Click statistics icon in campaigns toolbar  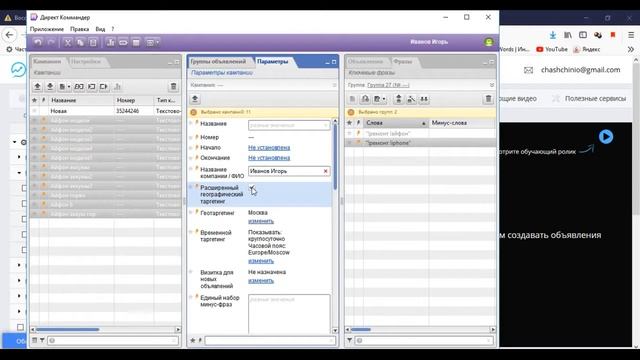(117, 87)
